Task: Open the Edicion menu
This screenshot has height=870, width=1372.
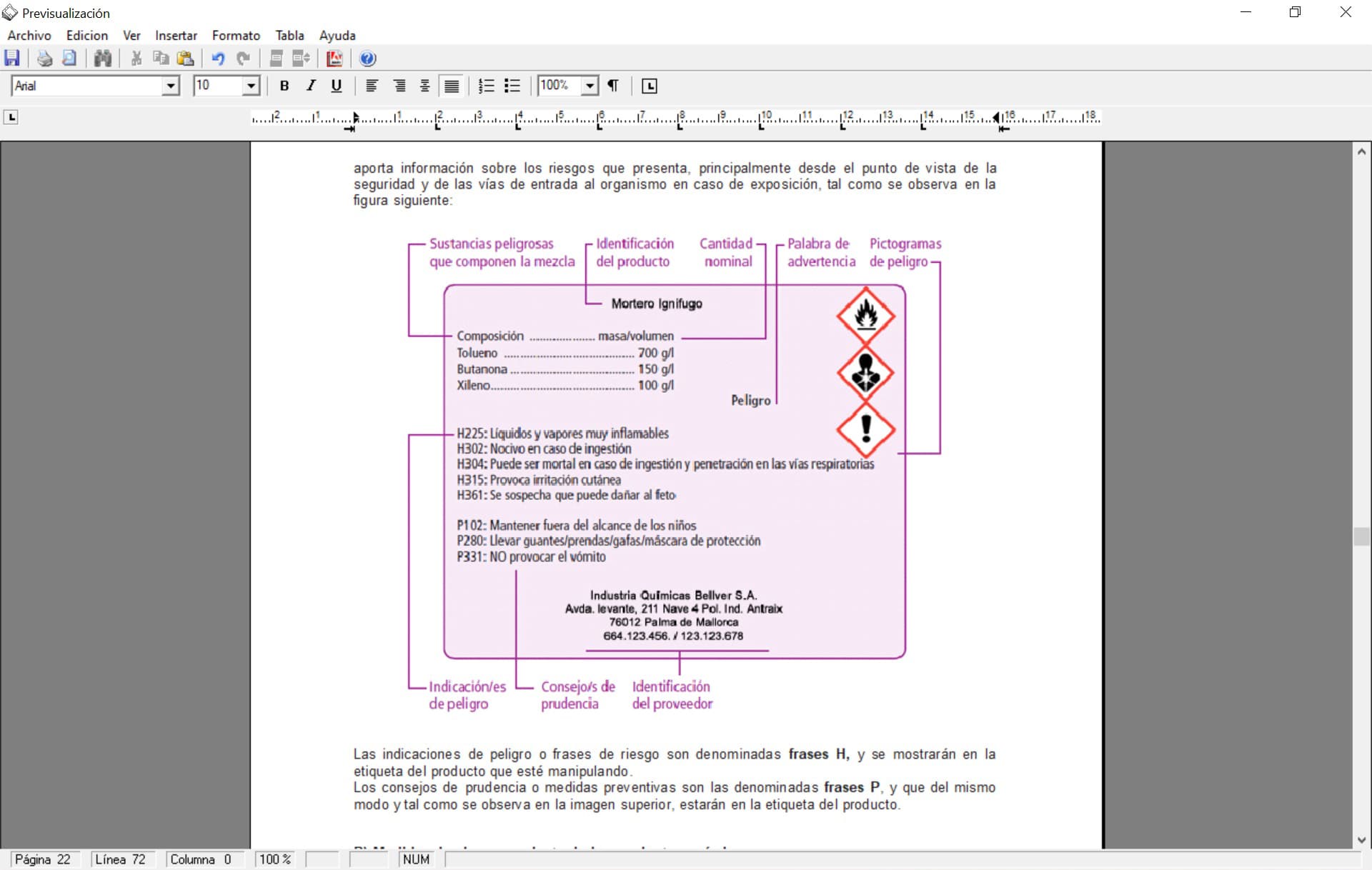Action: (87, 35)
